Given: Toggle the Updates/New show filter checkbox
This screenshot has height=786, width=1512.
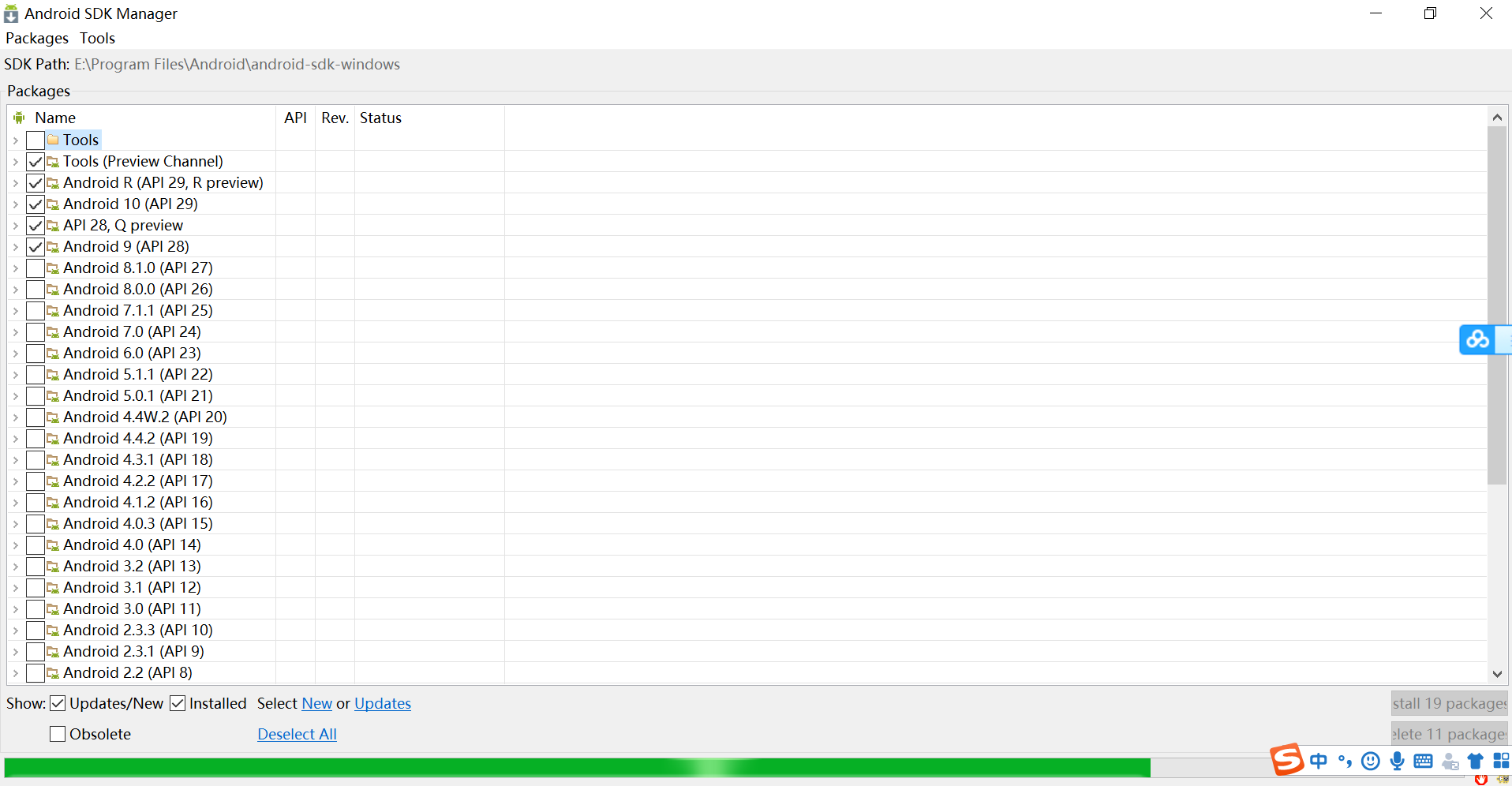Looking at the screenshot, I should click(58, 703).
